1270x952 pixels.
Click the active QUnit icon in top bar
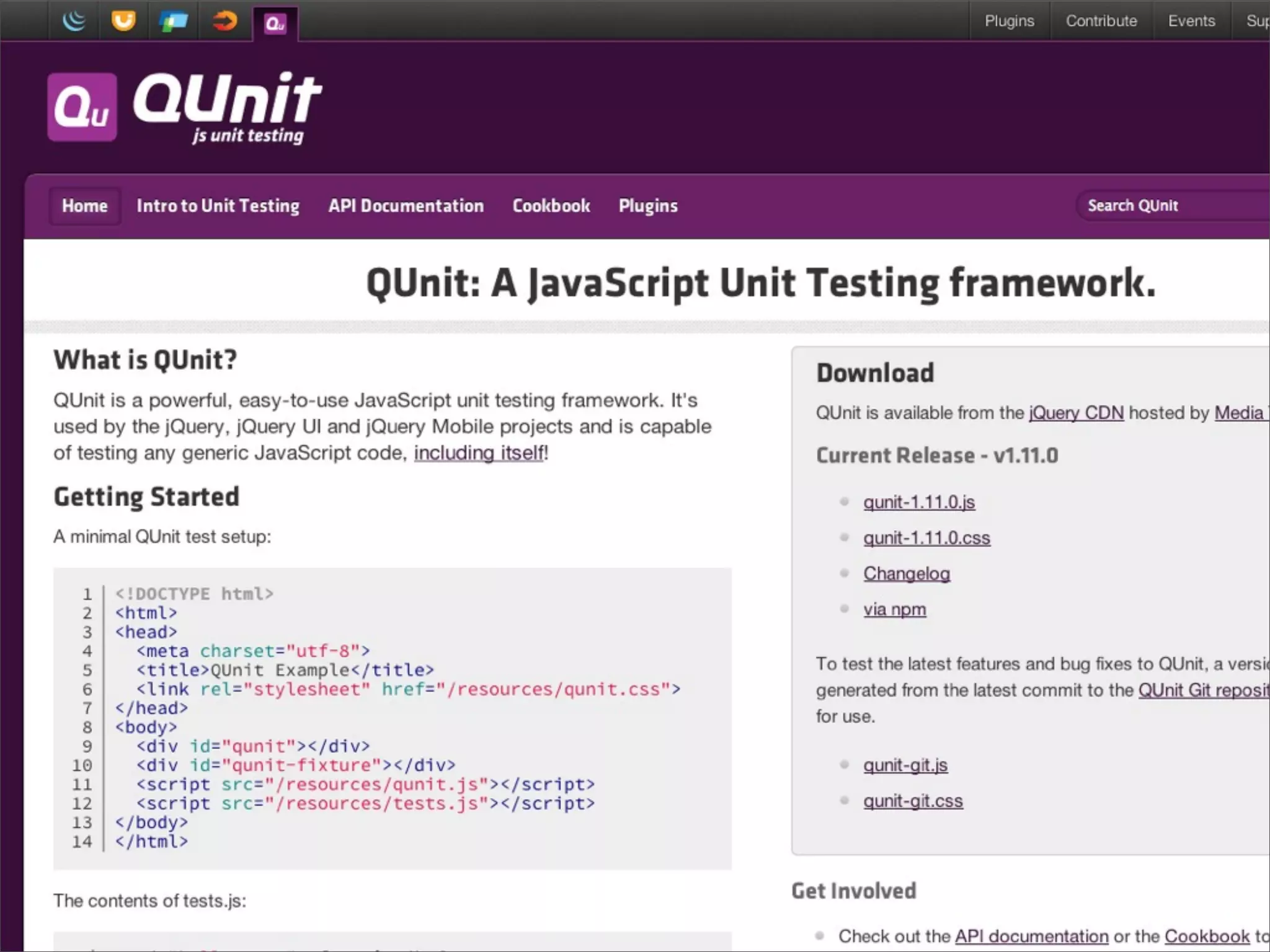[275, 24]
